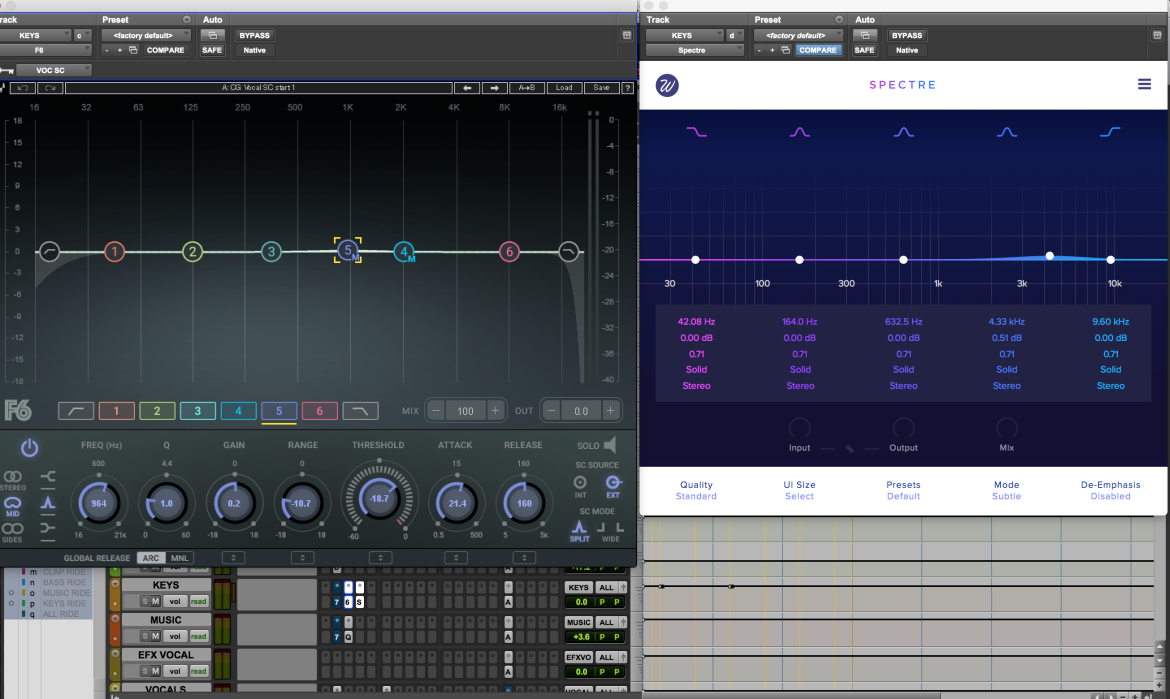Select Spectre's high shelf shape icon

1110,132
